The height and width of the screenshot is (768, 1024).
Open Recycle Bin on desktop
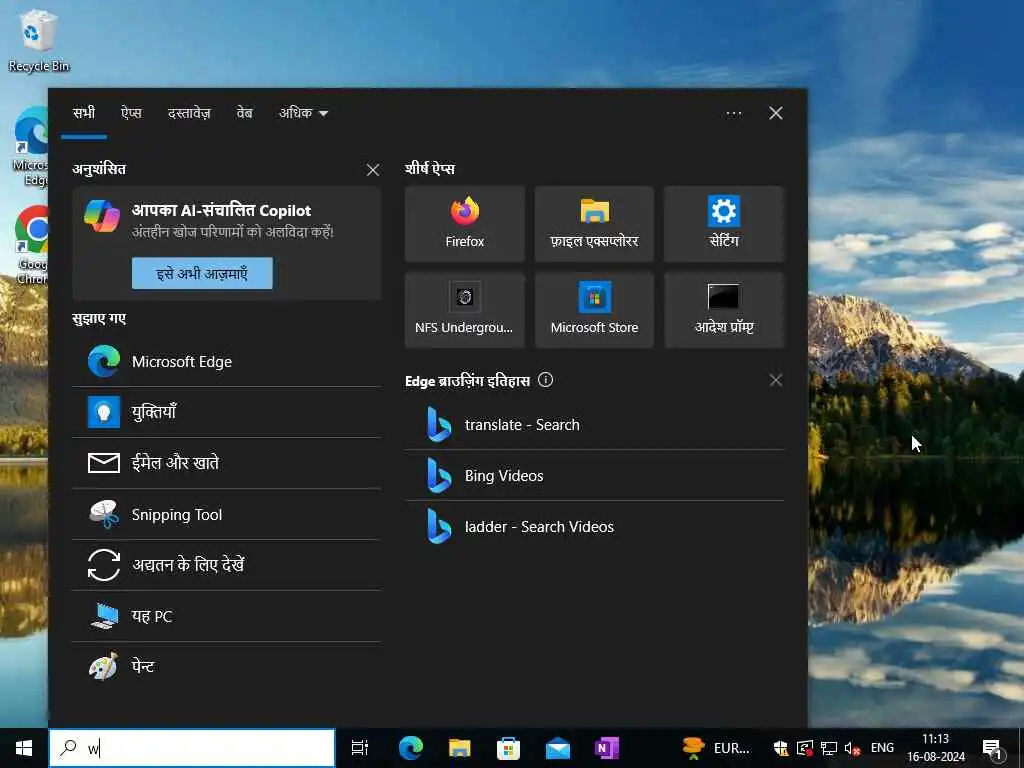click(x=39, y=40)
